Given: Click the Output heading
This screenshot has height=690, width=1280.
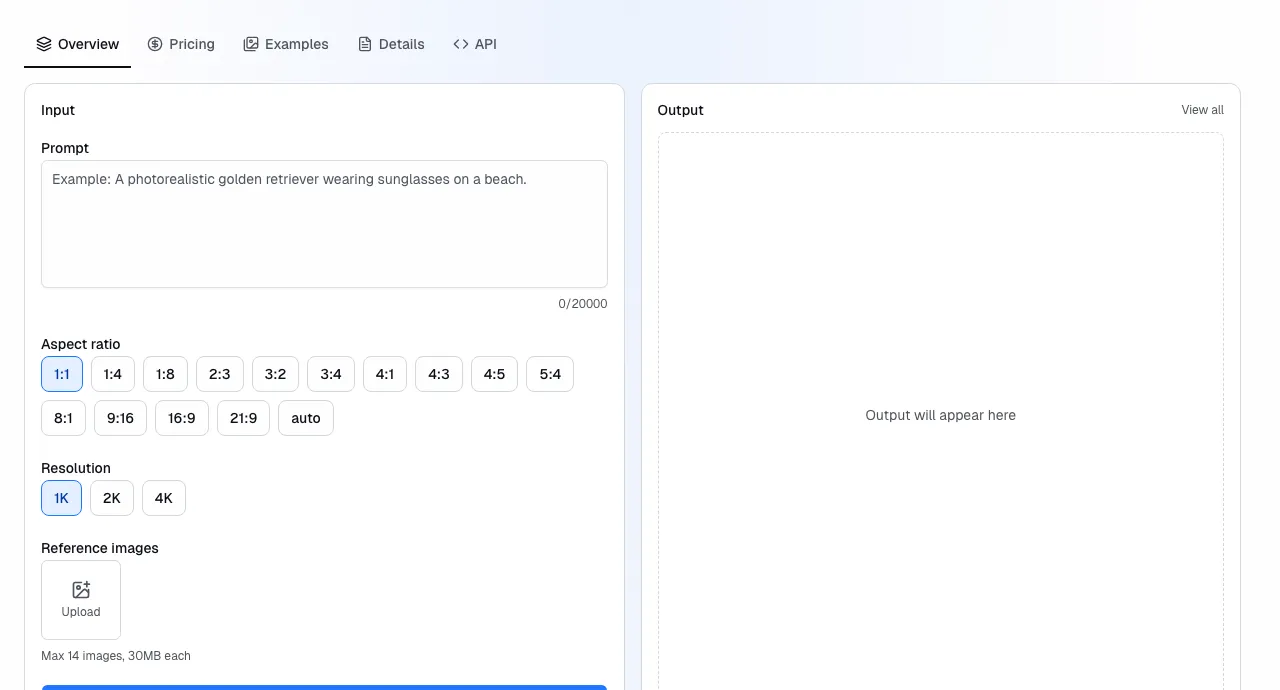Looking at the screenshot, I should coord(681,110).
